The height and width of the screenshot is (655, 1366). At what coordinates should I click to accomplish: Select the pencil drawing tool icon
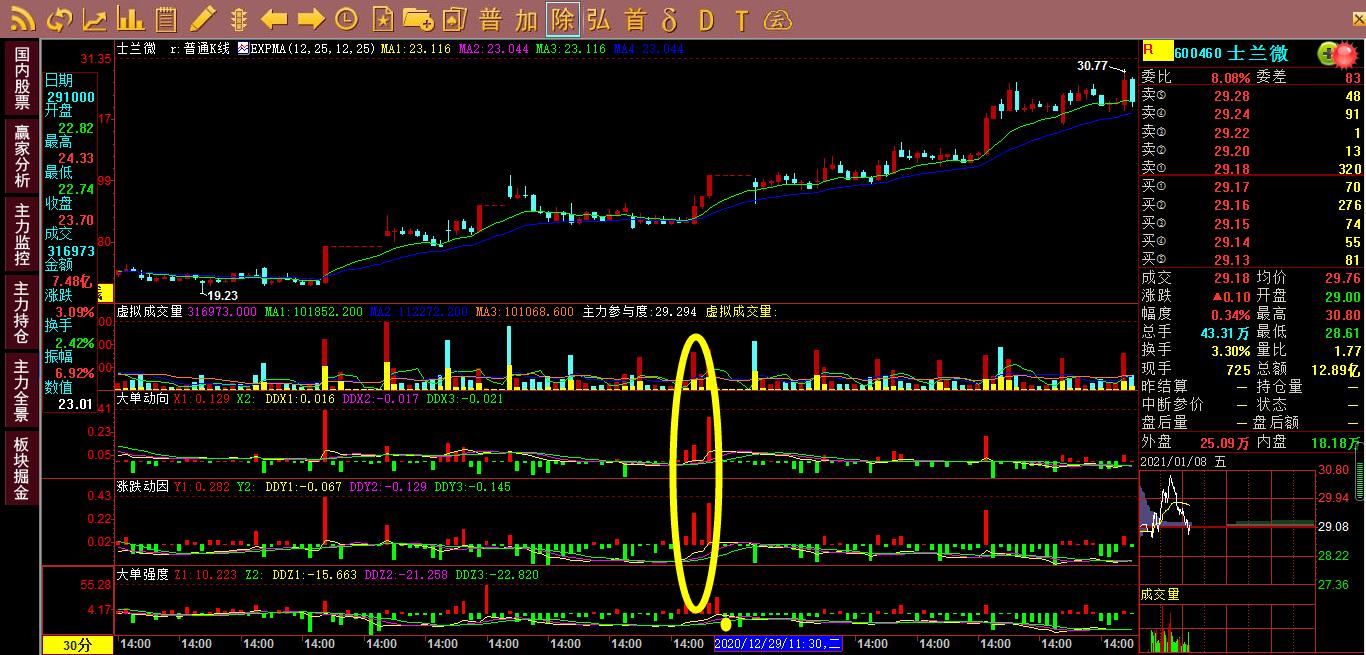(203, 18)
